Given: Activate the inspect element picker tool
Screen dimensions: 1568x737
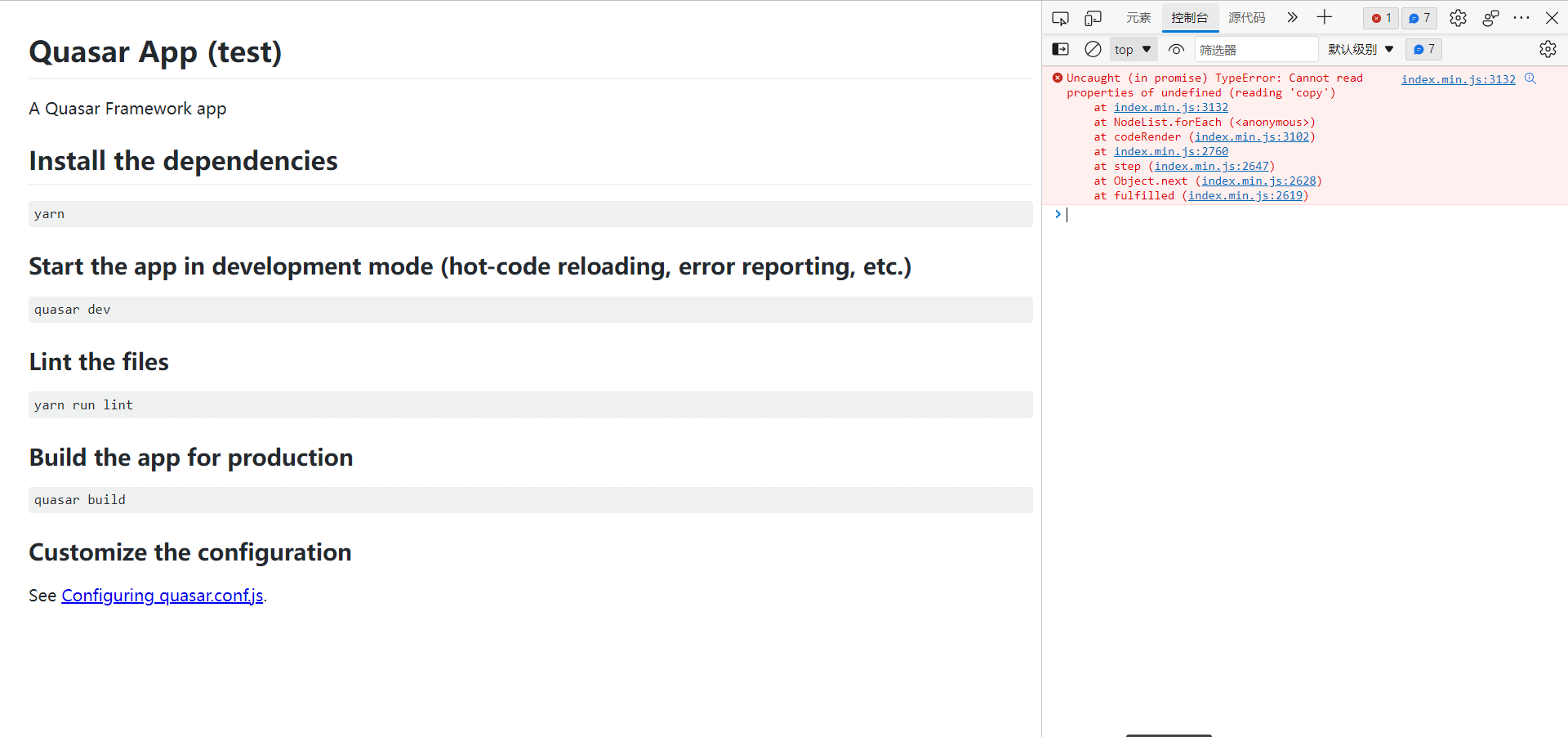Looking at the screenshot, I should 1061,17.
